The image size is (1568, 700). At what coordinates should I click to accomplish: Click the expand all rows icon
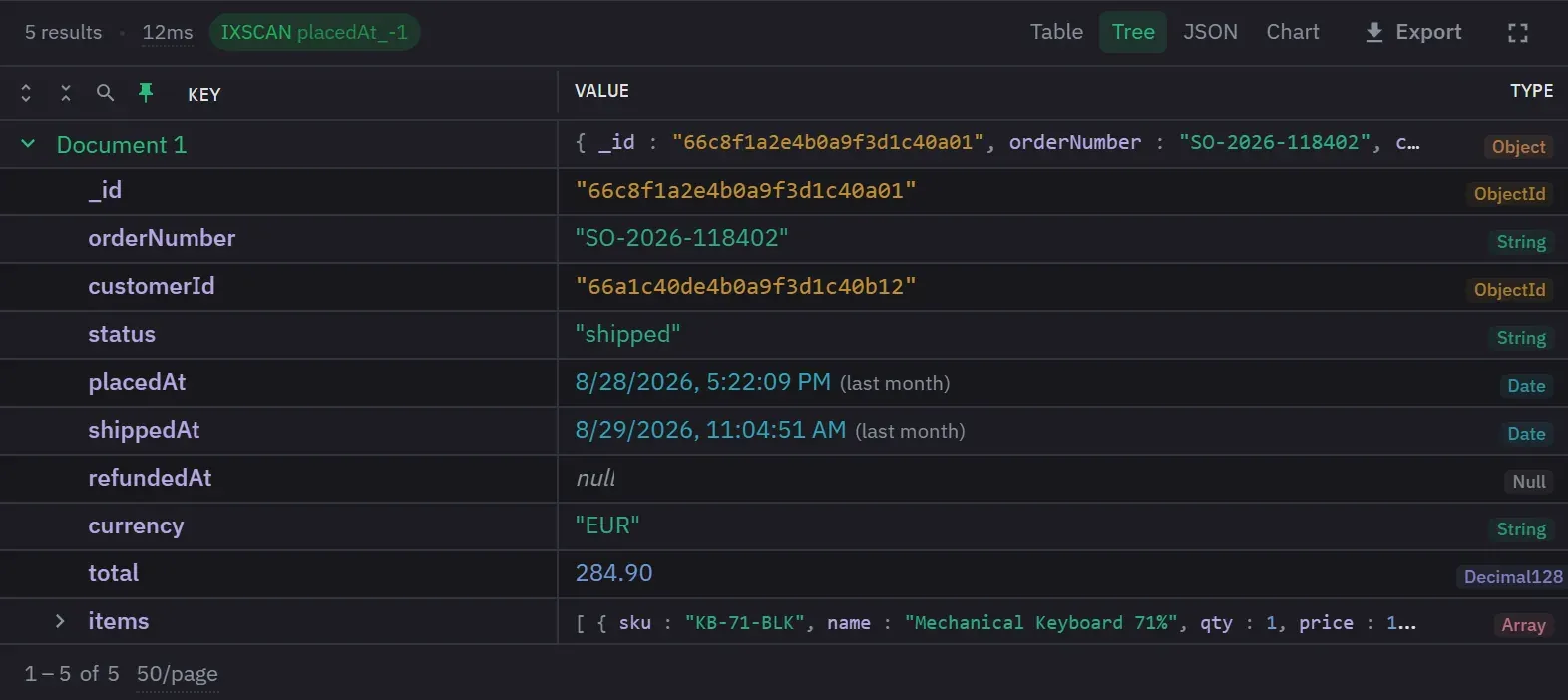(26, 93)
